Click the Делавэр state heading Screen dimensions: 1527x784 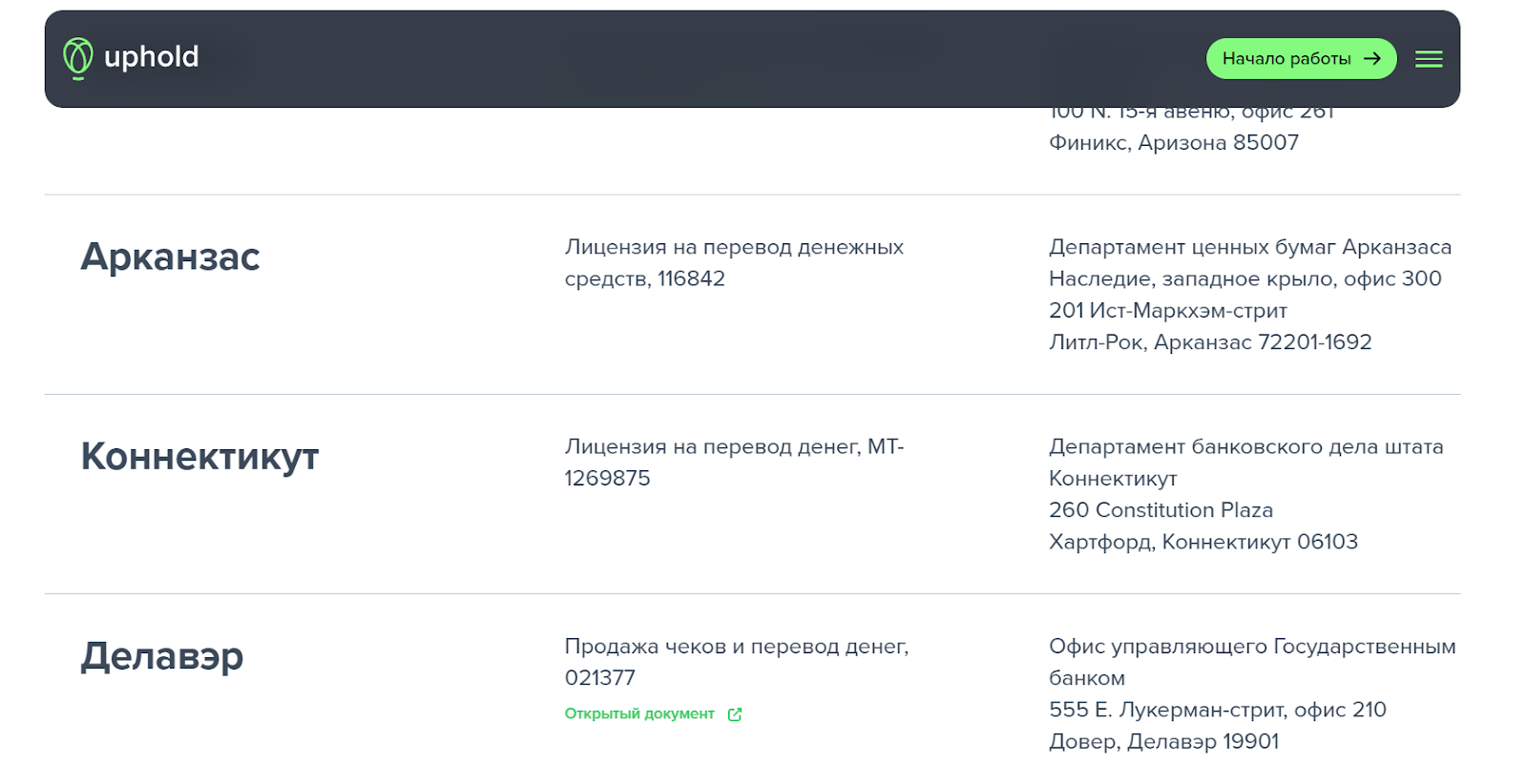[162, 656]
